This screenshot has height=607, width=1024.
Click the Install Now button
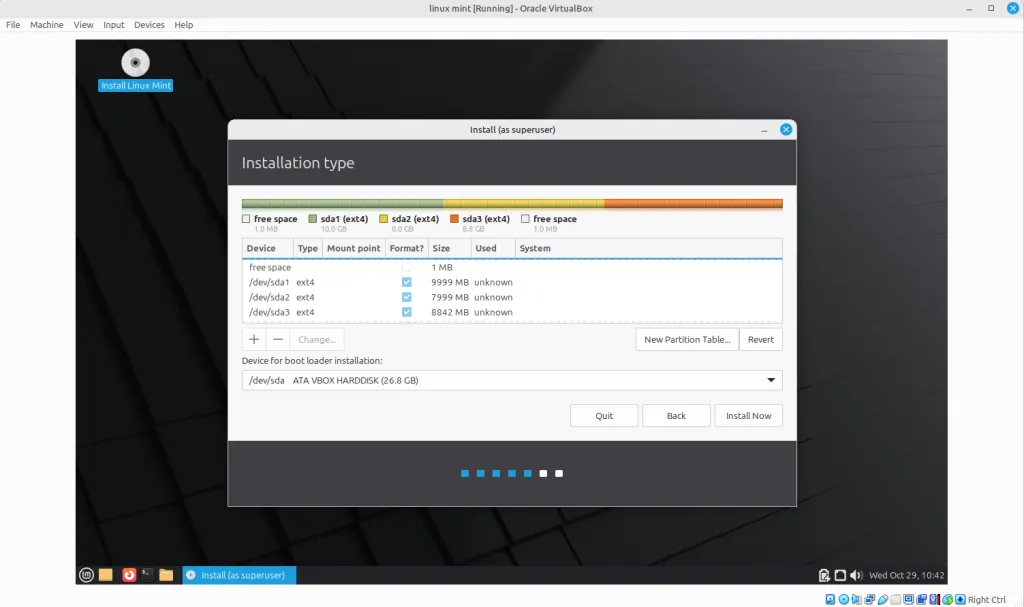[748, 416]
